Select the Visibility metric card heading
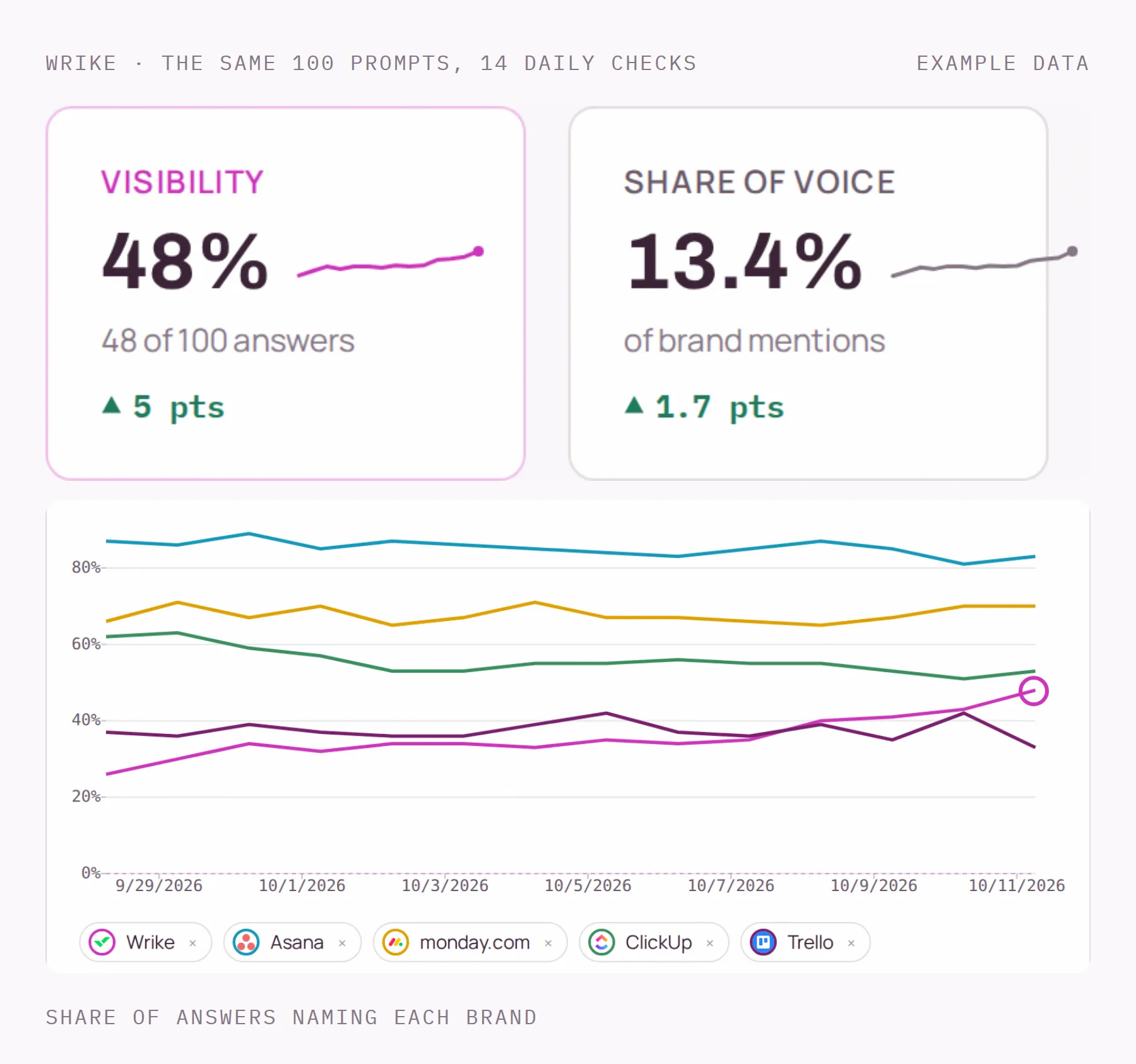Screen dimensions: 1136x1064 pyautogui.click(x=182, y=182)
